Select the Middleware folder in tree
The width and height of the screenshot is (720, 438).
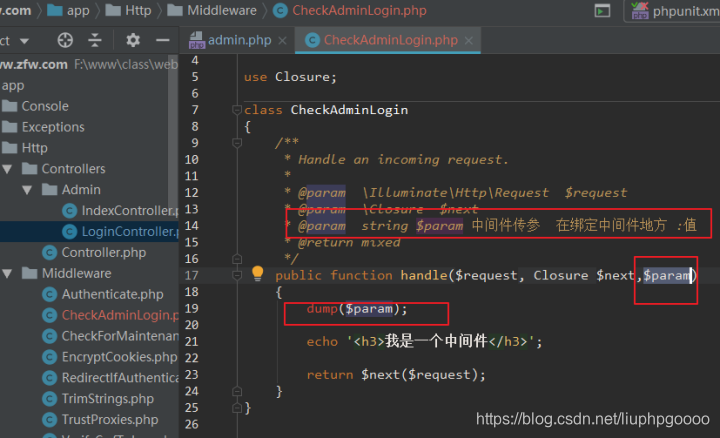(x=67, y=273)
